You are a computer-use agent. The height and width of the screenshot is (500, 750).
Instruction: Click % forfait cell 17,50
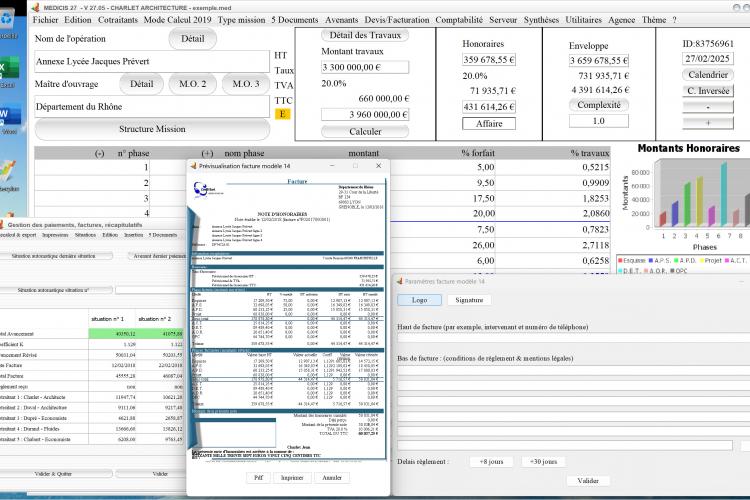[x=483, y=199]
